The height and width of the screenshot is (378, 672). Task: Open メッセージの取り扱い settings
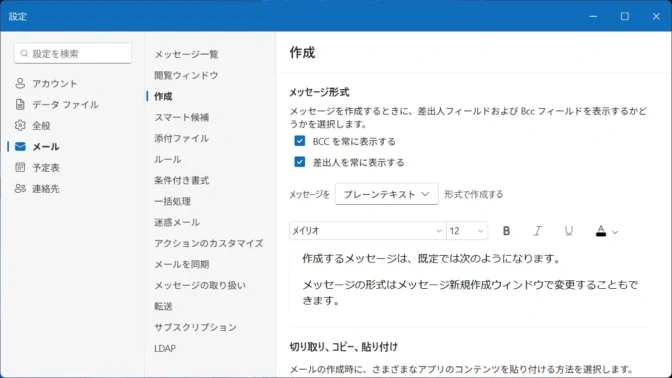coord(200,285)
